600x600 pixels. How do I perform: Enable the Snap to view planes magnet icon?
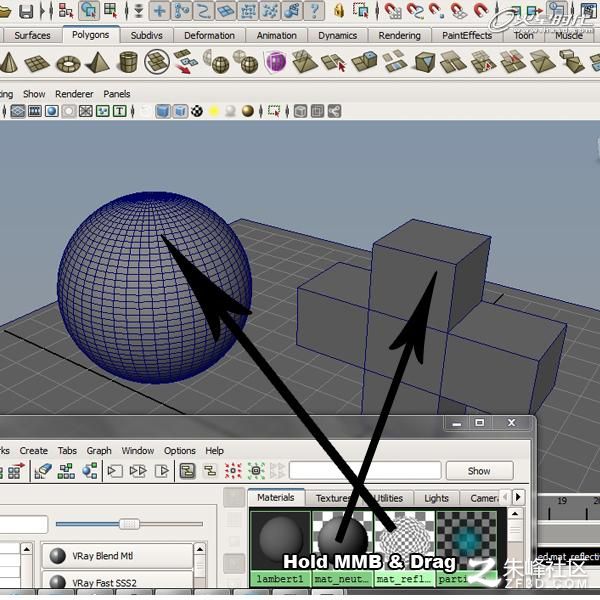tap(459, 11)
